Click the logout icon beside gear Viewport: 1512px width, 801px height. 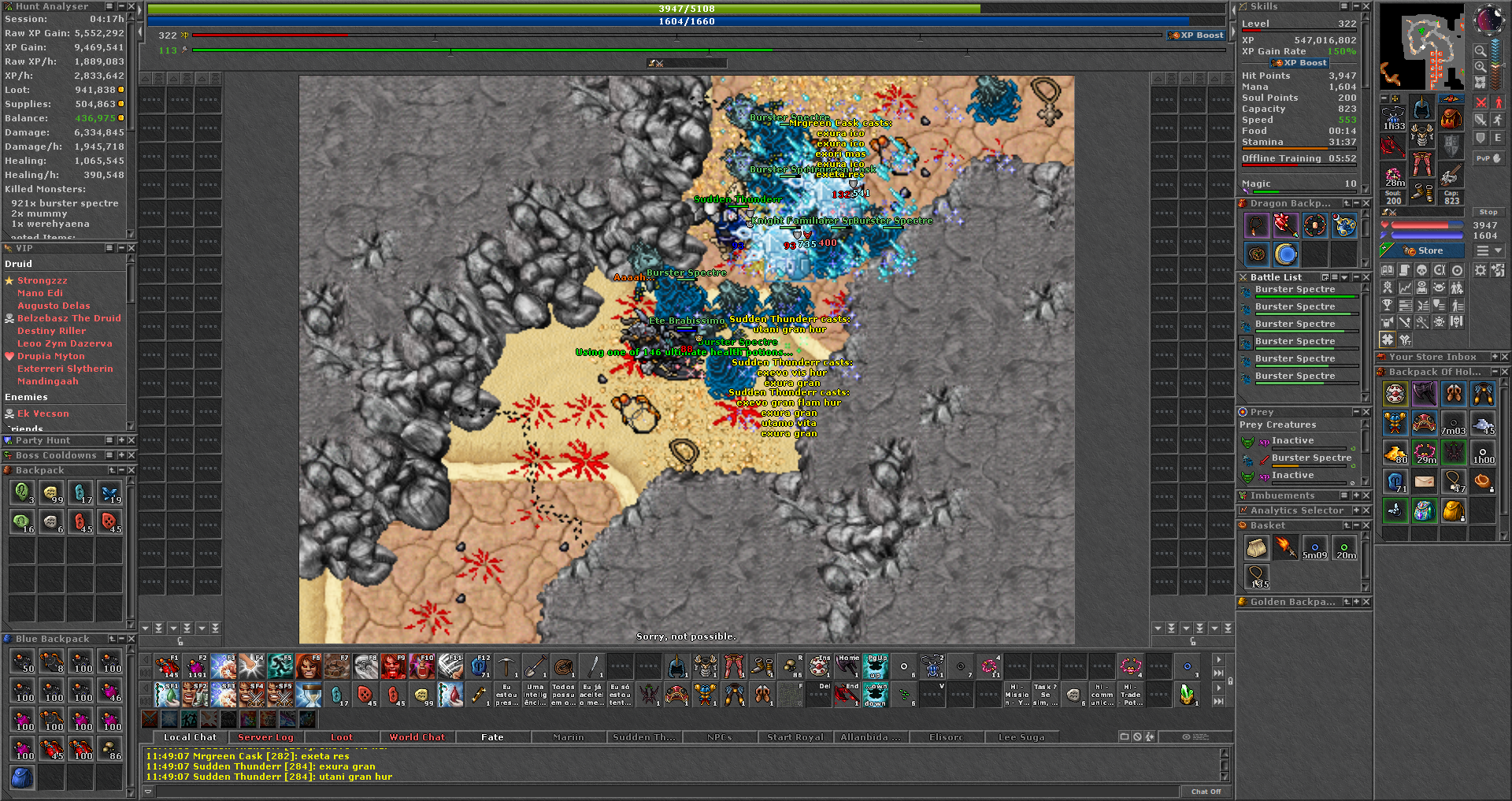pyautogui.click(x=1497, y=270)
